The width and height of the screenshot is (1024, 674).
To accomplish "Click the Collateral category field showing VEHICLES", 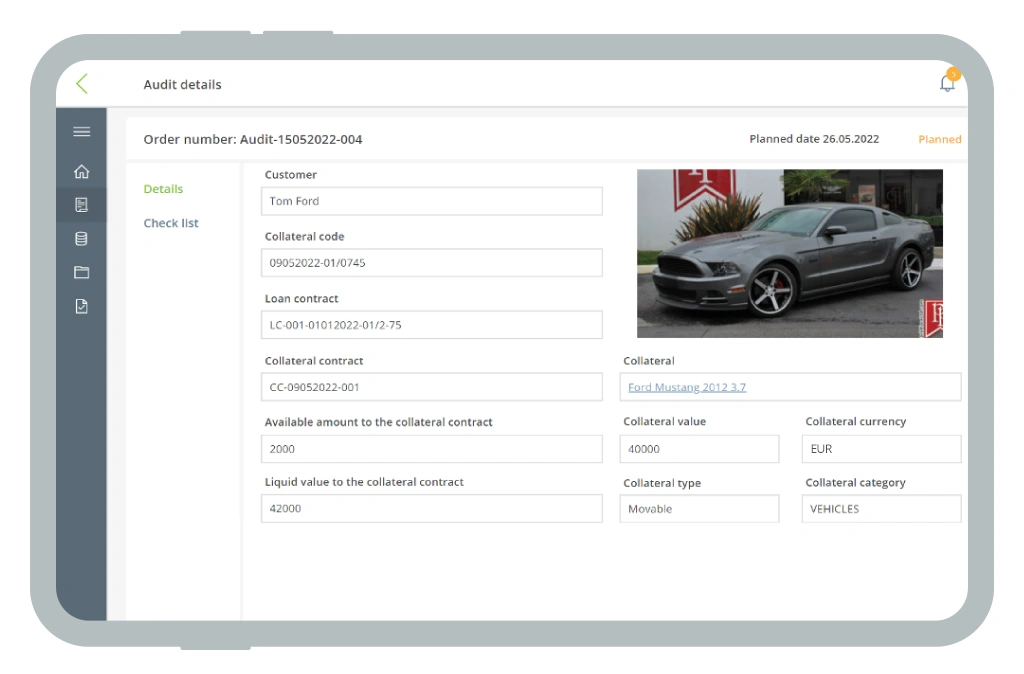I will click(882, 508).
